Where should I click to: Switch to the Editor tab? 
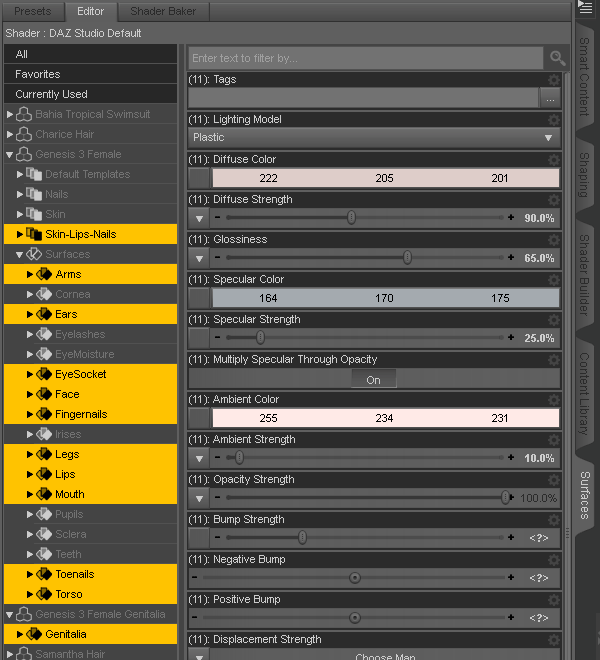[90, 11]
